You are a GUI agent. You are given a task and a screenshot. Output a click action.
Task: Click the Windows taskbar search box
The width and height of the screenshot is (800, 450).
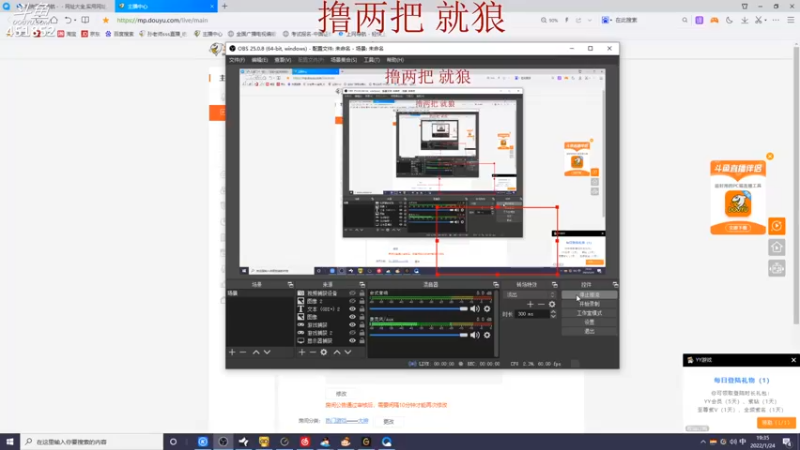point(92,442)
